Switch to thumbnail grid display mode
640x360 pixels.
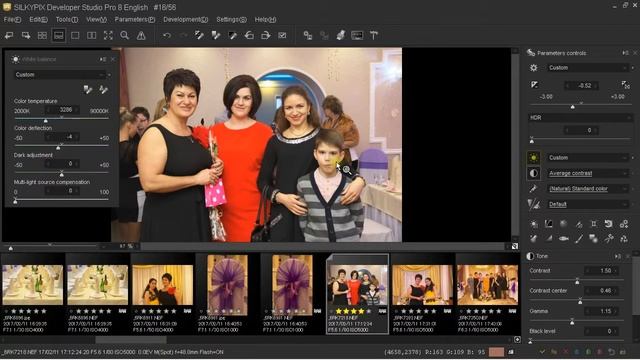(42, 36)
